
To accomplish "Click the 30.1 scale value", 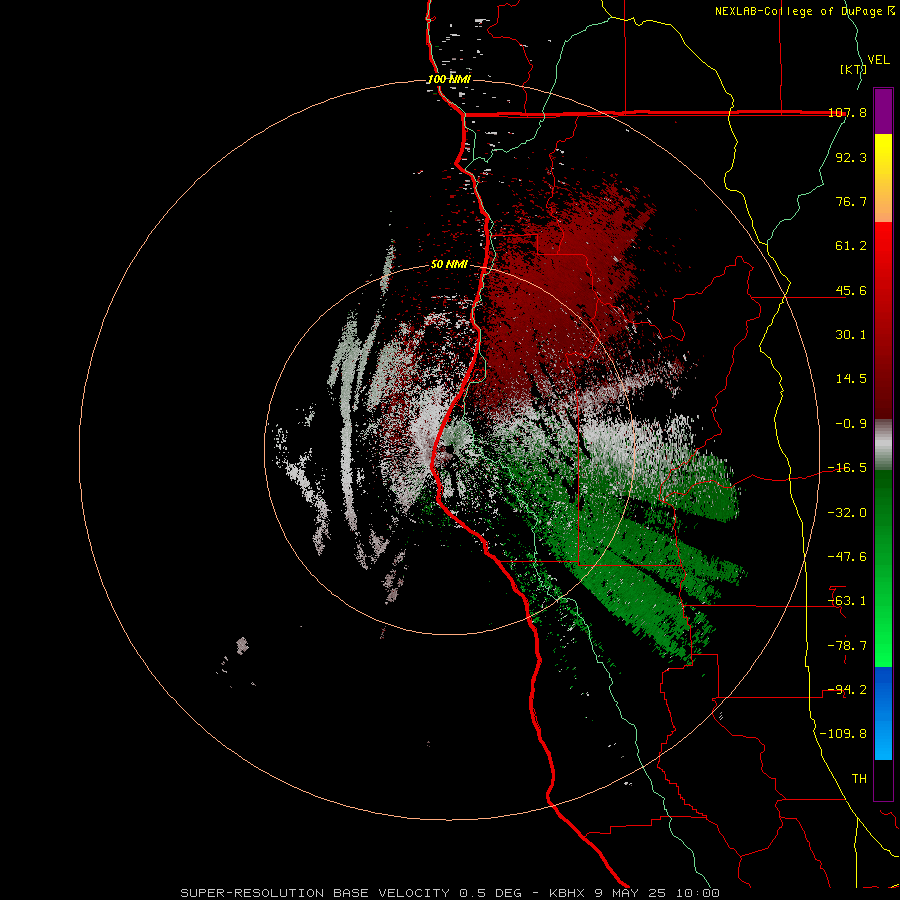I will click(851, 335).
